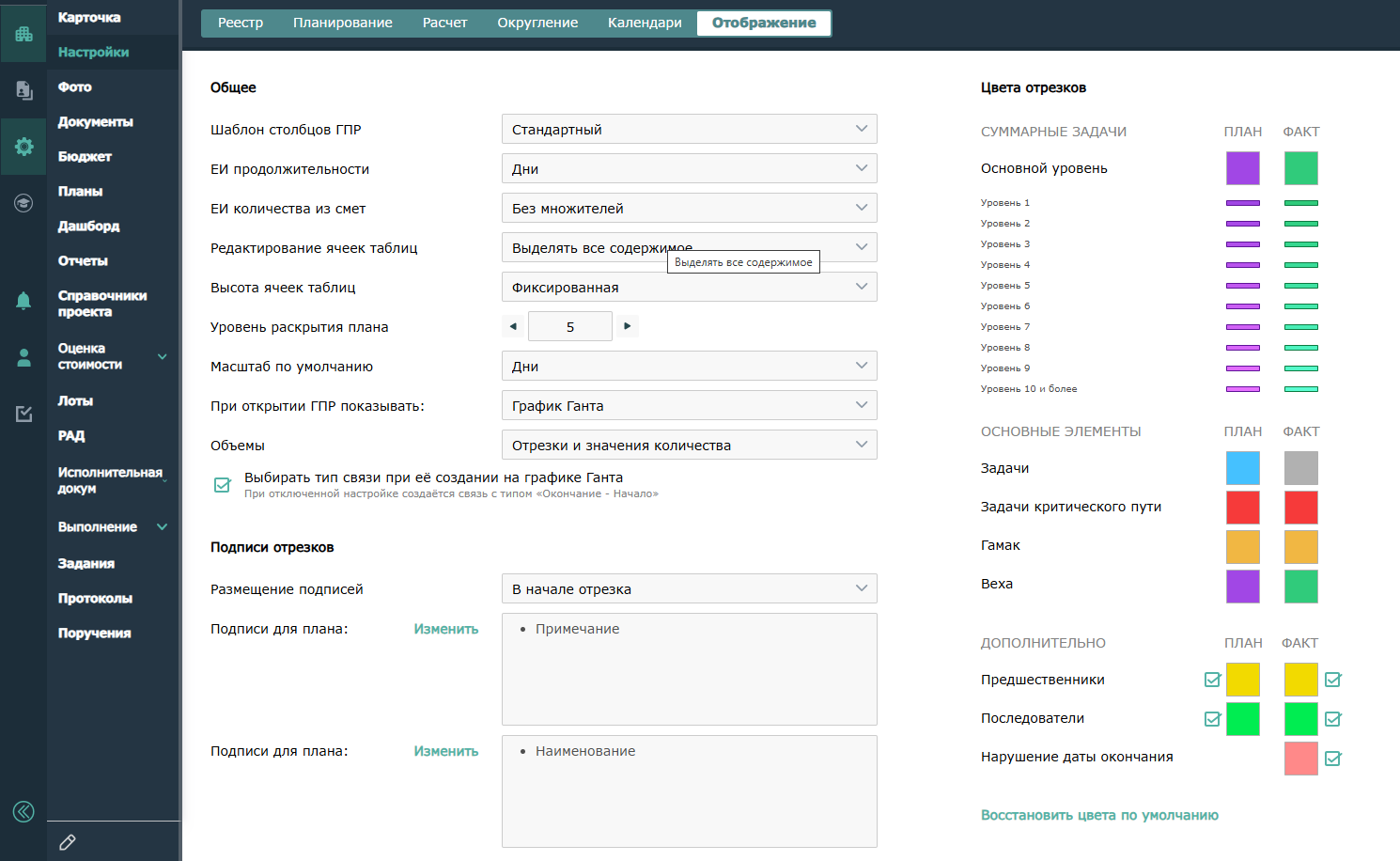Switch to the Календари tab
The image size is (1400, 861).
pyautogui.click(x=645, y=23)
